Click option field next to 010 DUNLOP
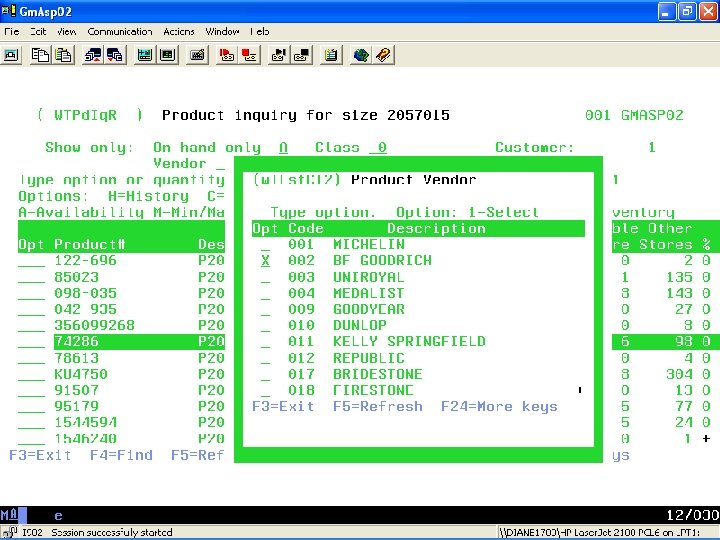The height and width of the screenshot is (540, 720). tap(265, 325)
